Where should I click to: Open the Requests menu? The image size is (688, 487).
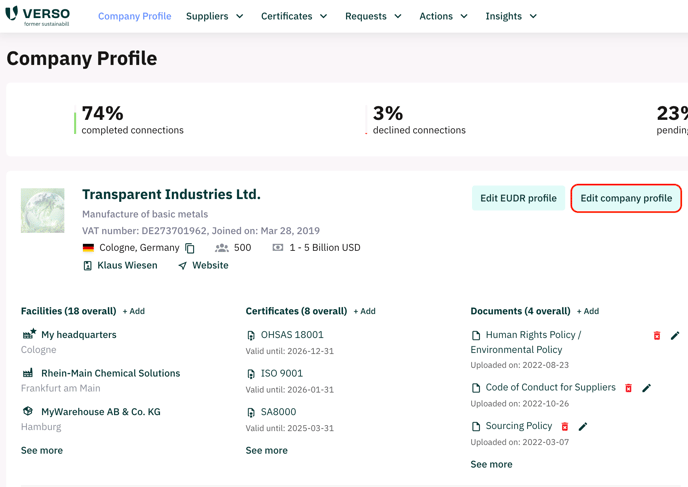coord(366,16)
